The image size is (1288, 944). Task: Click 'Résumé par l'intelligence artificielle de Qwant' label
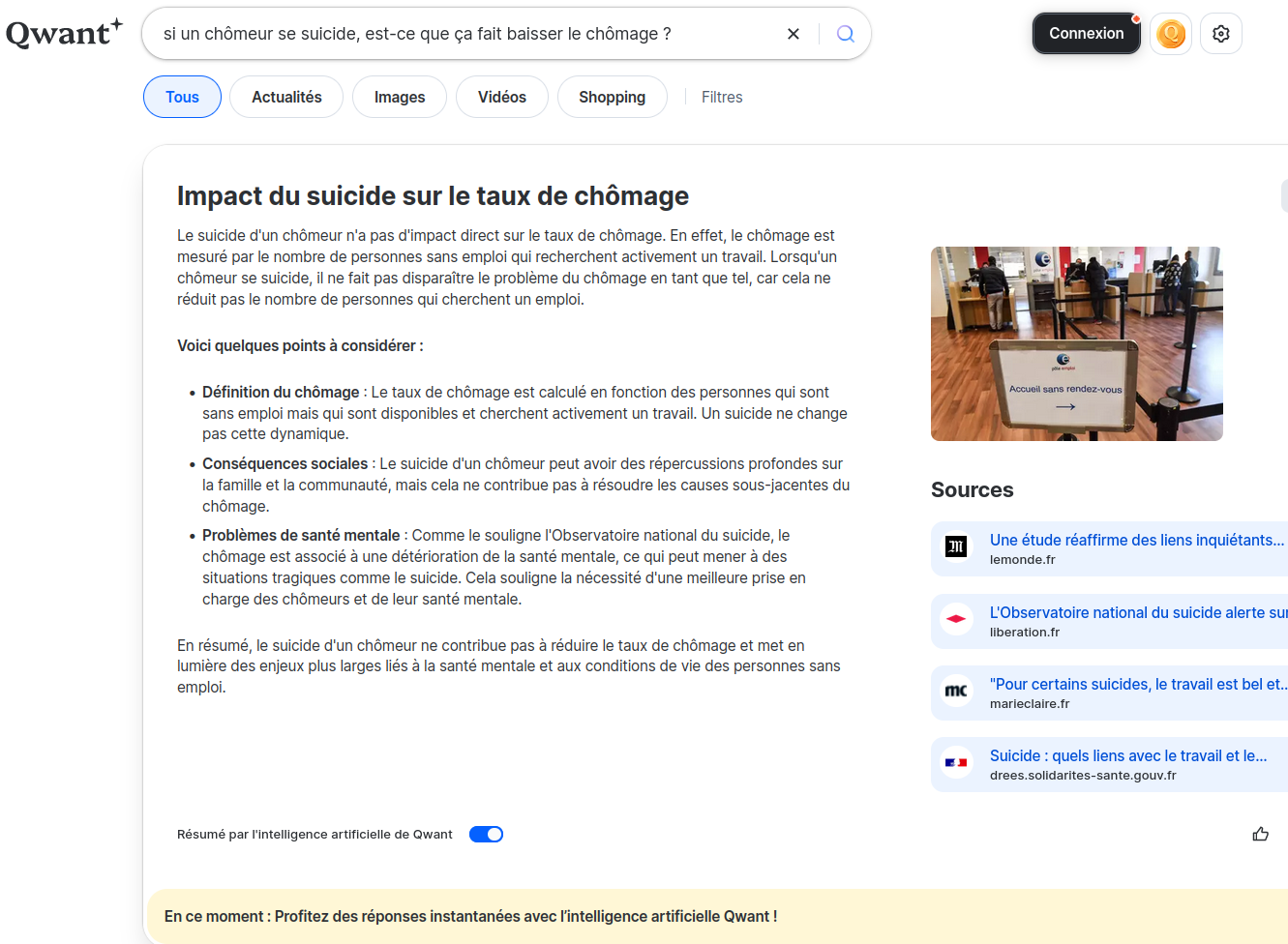(315, 834)
